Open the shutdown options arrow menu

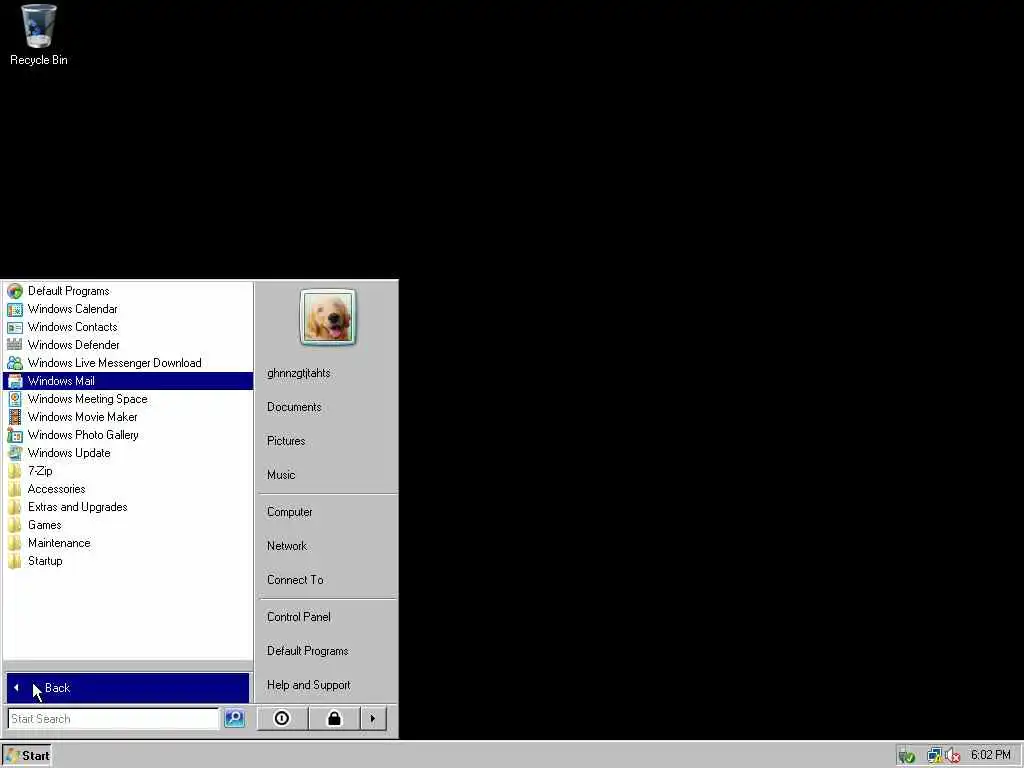(373, 718)
